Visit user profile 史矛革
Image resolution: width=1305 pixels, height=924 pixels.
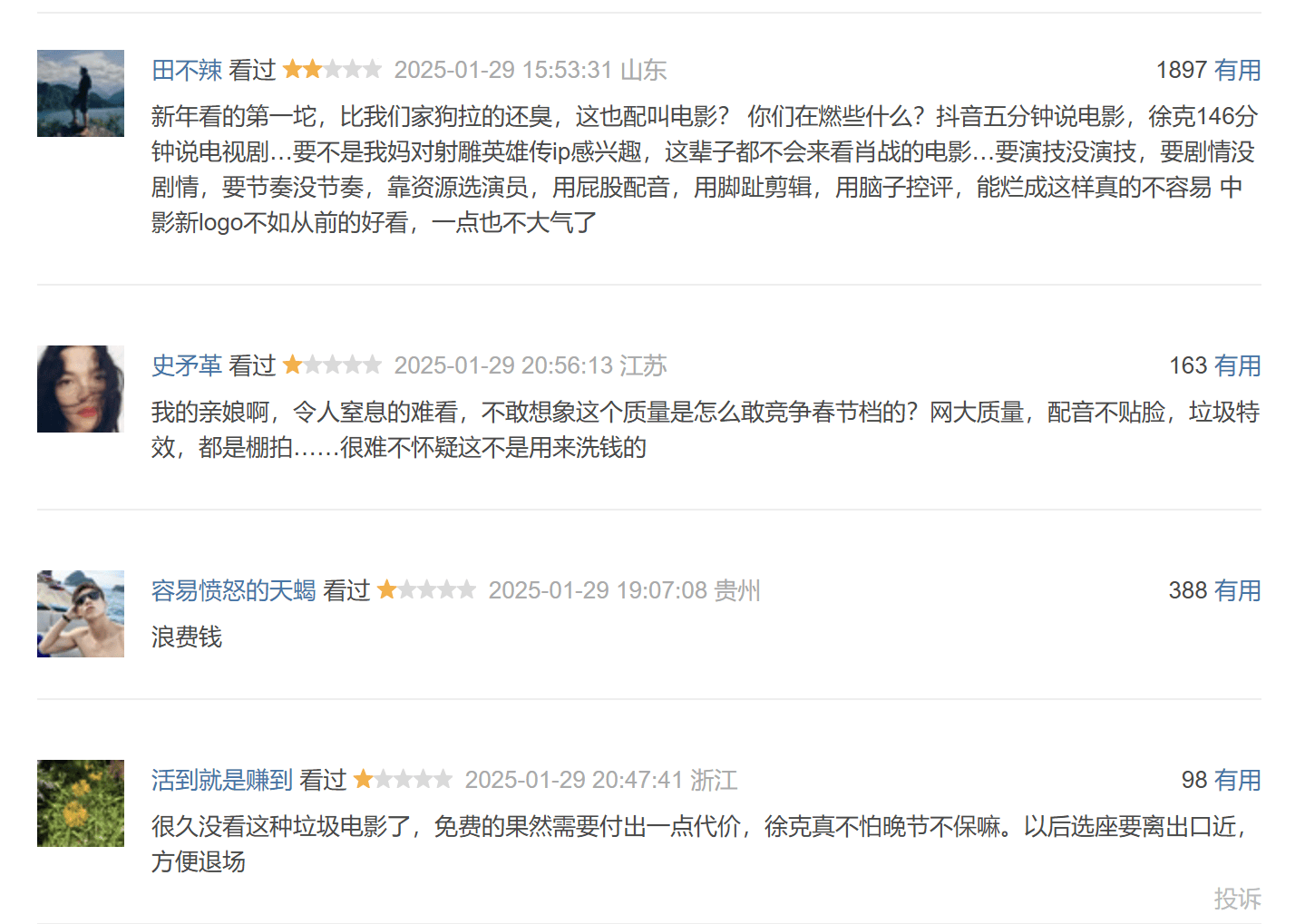coord(187,365)
